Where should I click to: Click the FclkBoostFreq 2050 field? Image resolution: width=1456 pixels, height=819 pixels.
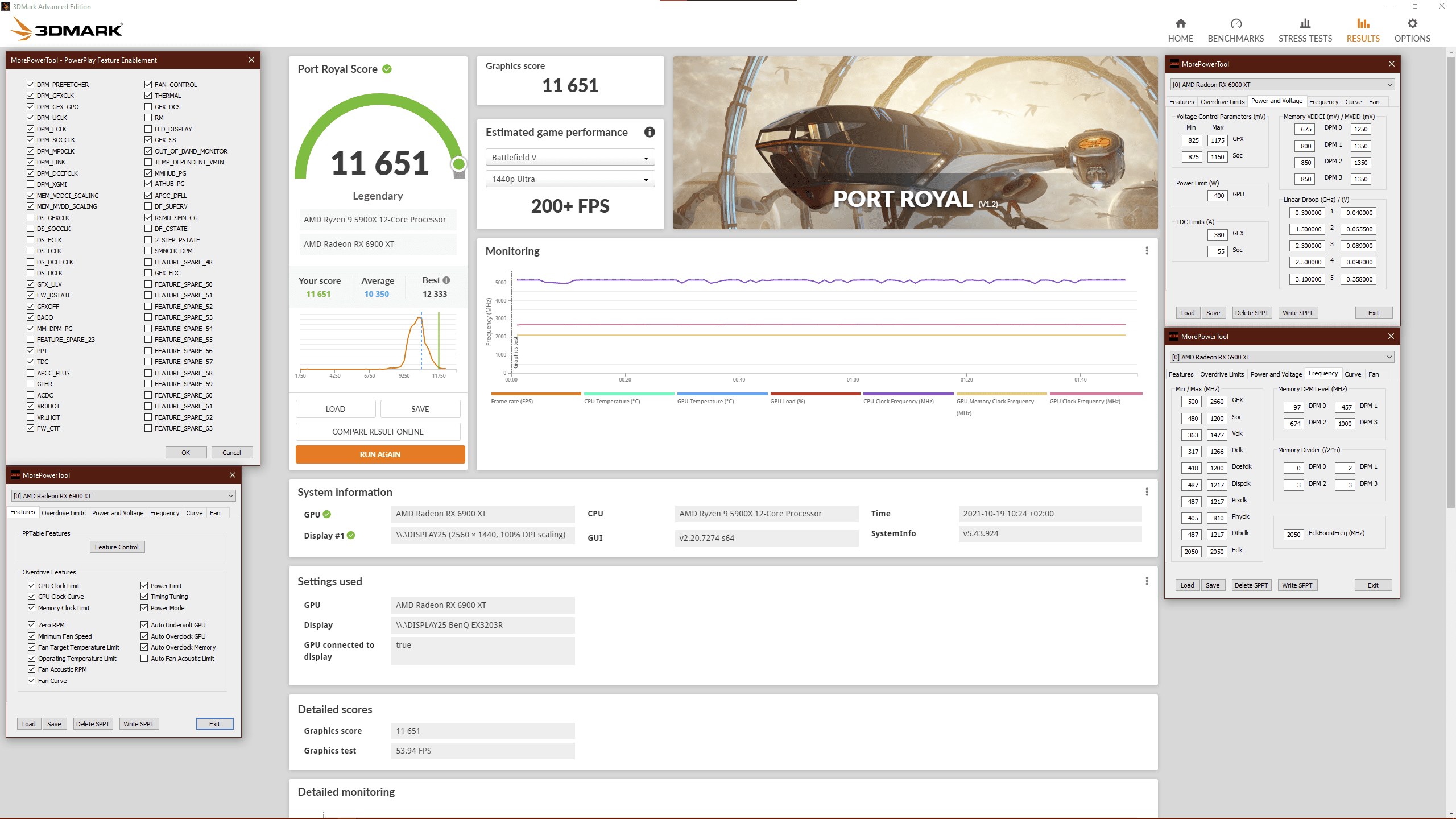pos(1293,535)
